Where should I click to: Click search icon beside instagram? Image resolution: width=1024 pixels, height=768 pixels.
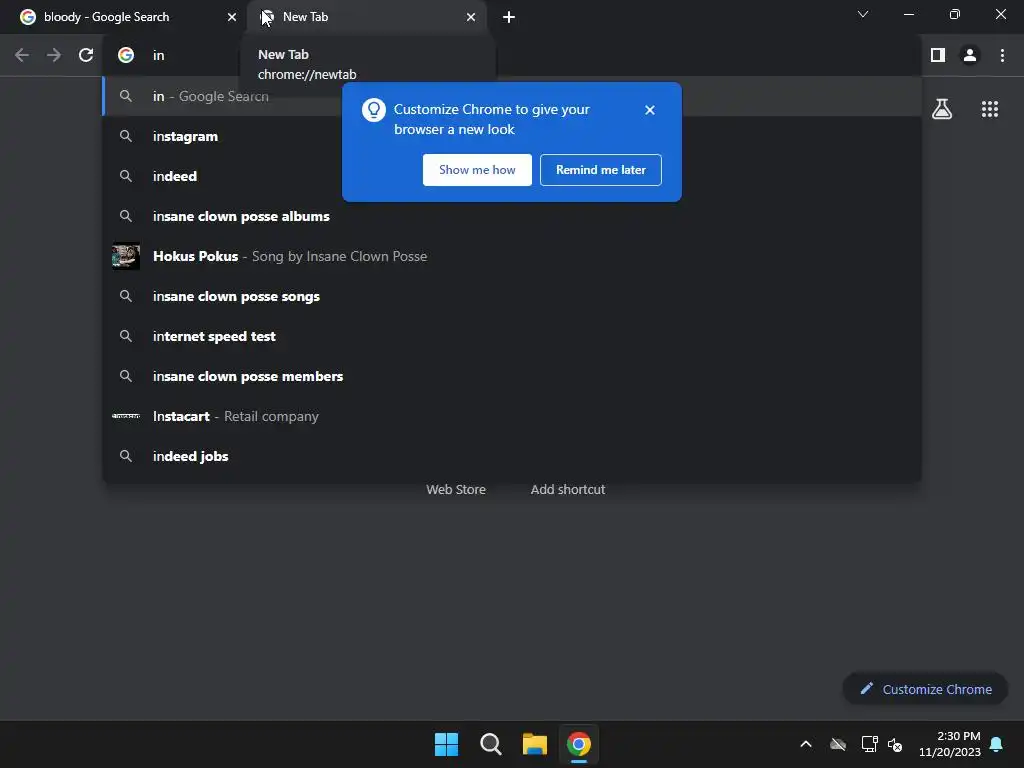pos(126,136)
